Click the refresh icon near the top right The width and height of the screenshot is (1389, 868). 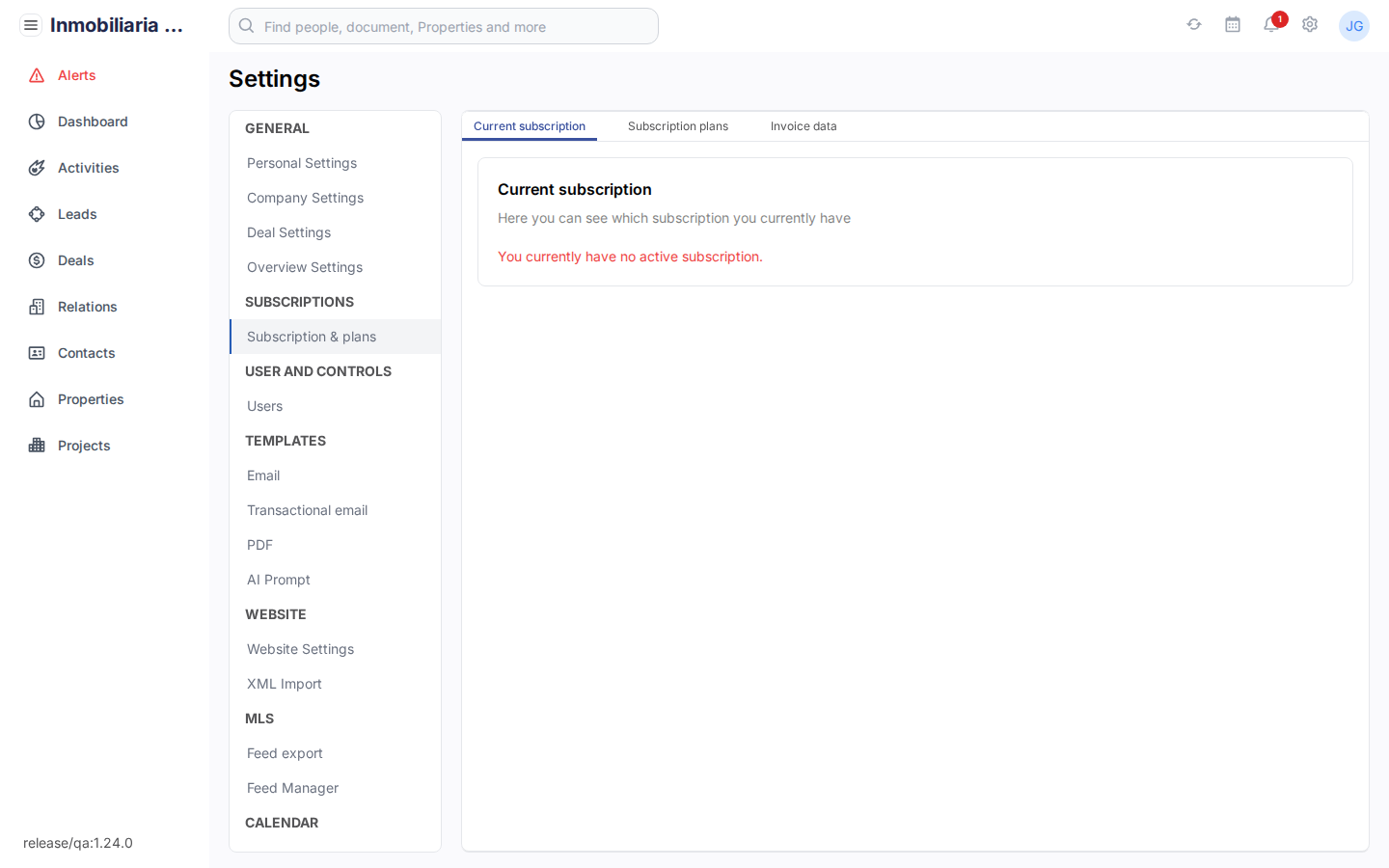point(1194,24)
